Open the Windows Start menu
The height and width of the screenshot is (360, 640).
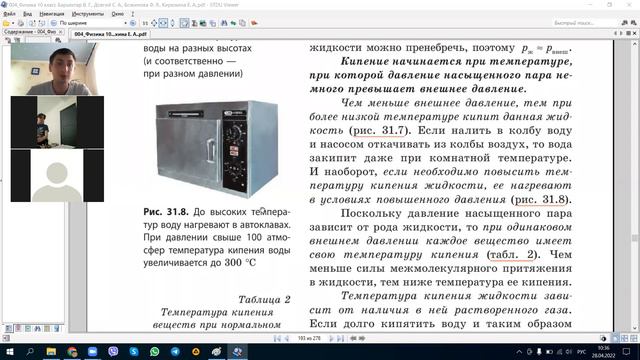pos(9,351)
